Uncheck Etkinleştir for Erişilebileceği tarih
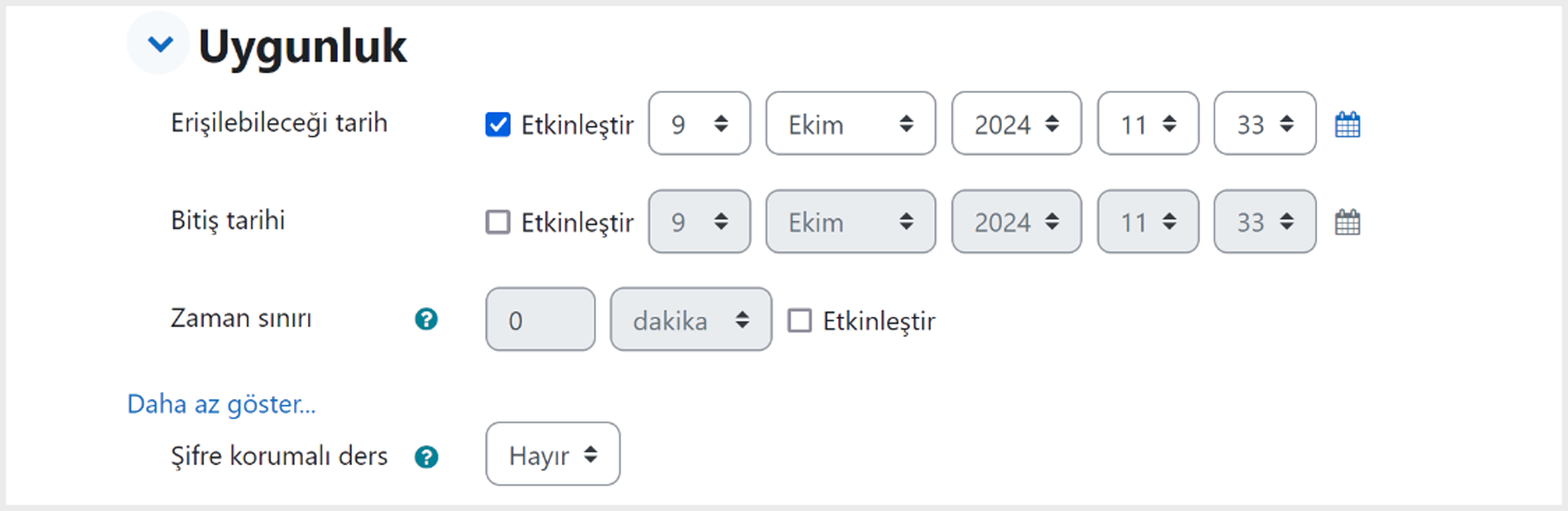The image size is (1568, 511). pyautogui.click(x=498, y=124)
